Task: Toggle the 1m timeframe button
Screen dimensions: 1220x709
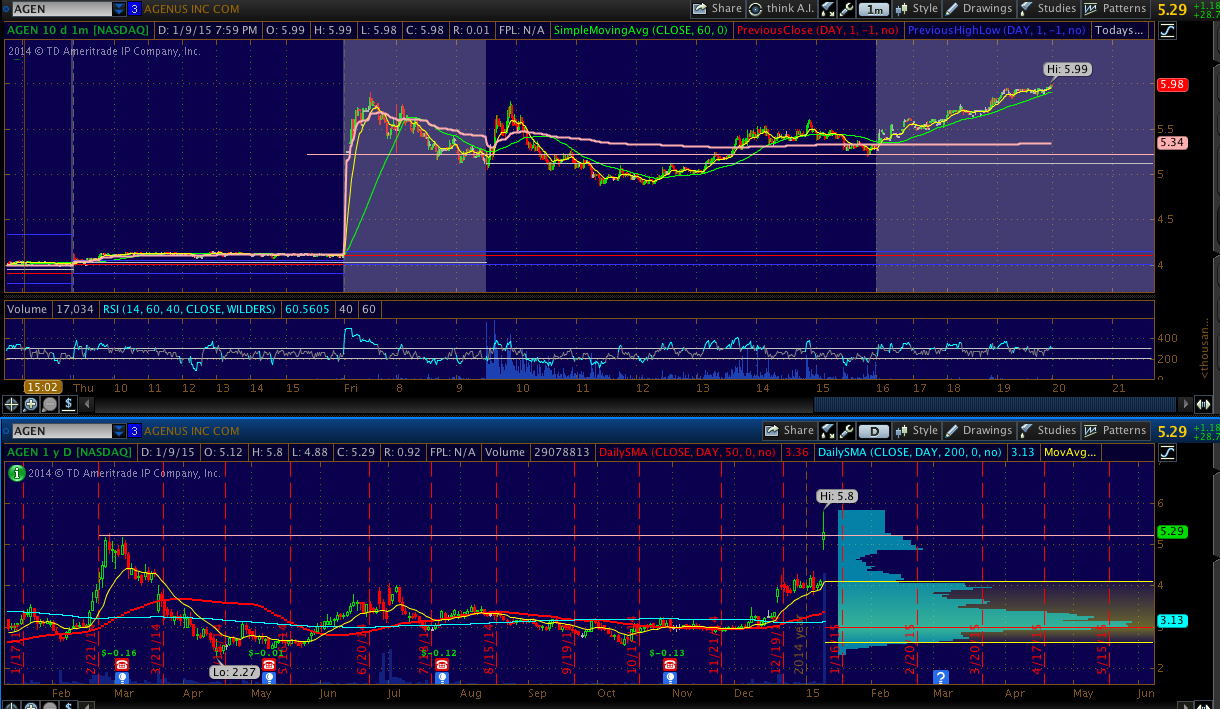Action: click(x=875, y=9)
